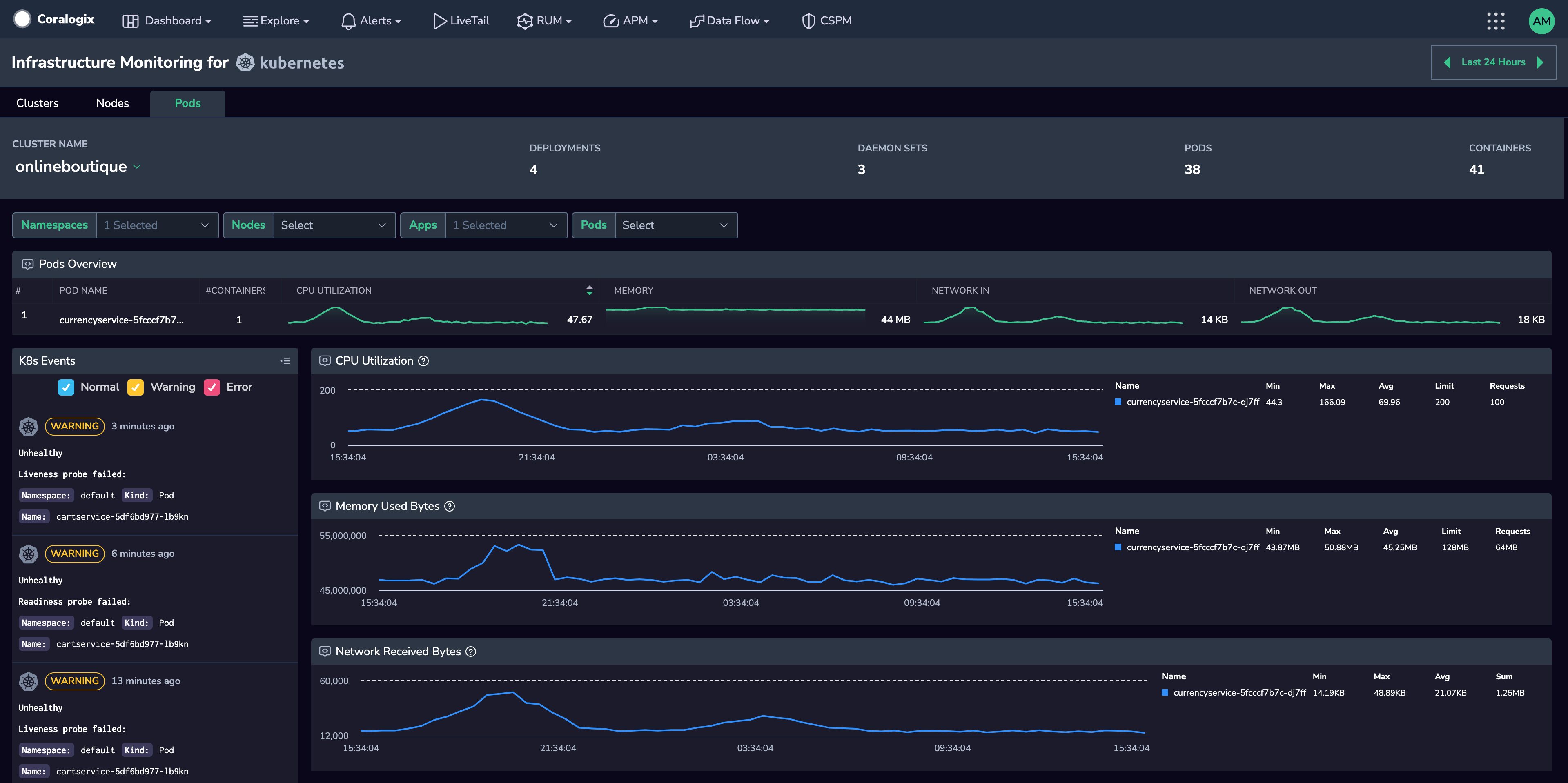Click the NETWORK OUT column header

coord(1283,291)
